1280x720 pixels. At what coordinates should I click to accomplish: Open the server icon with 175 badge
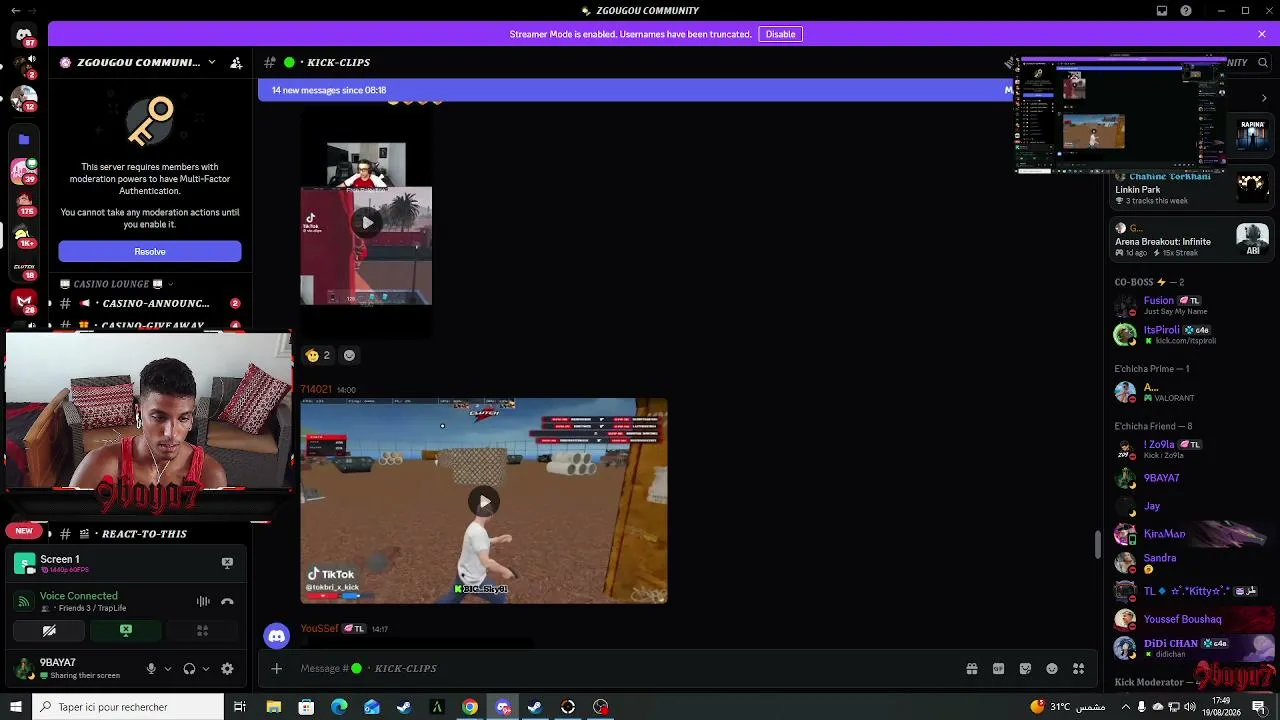pos(24,204)
